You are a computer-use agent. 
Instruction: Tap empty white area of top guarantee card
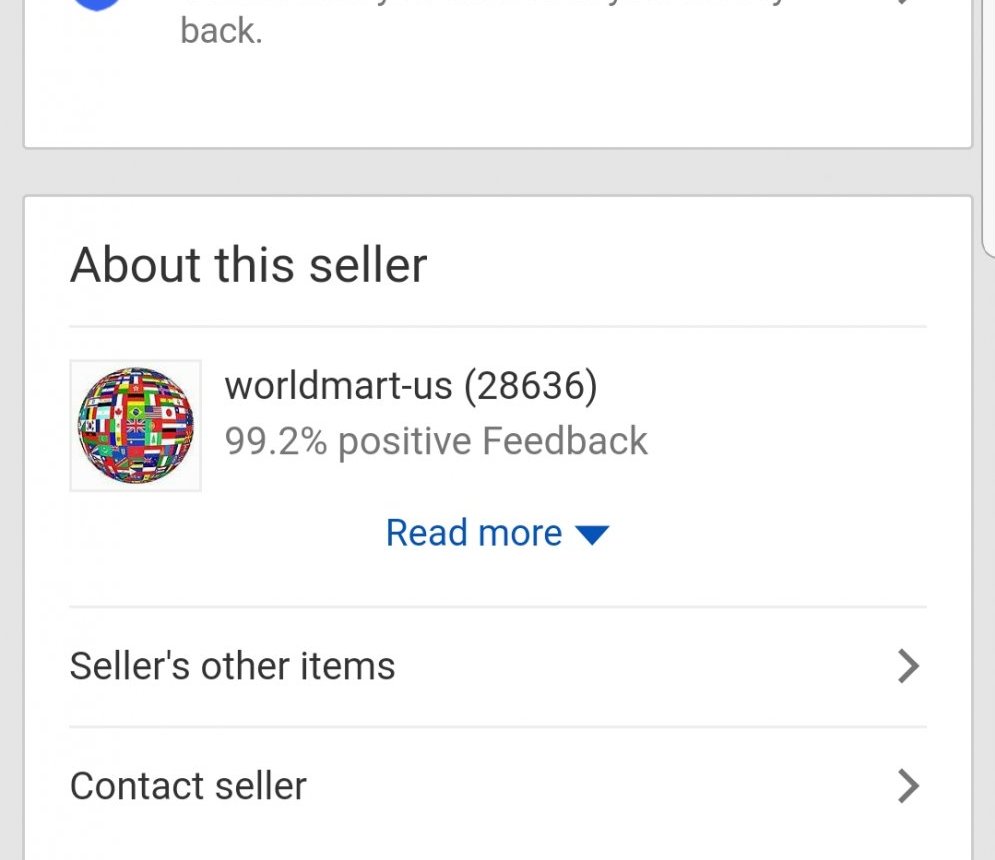500,100
